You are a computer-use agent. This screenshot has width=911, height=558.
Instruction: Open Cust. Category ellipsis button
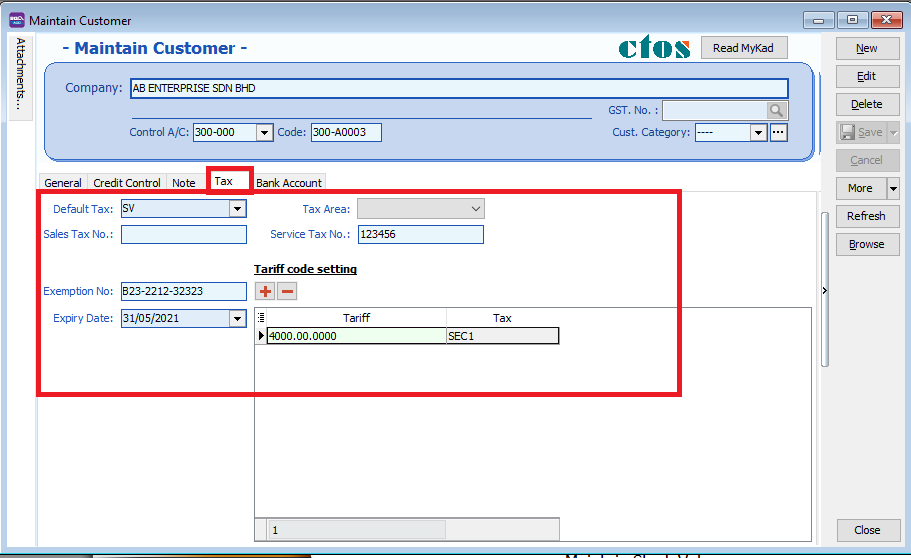point(779,132)
